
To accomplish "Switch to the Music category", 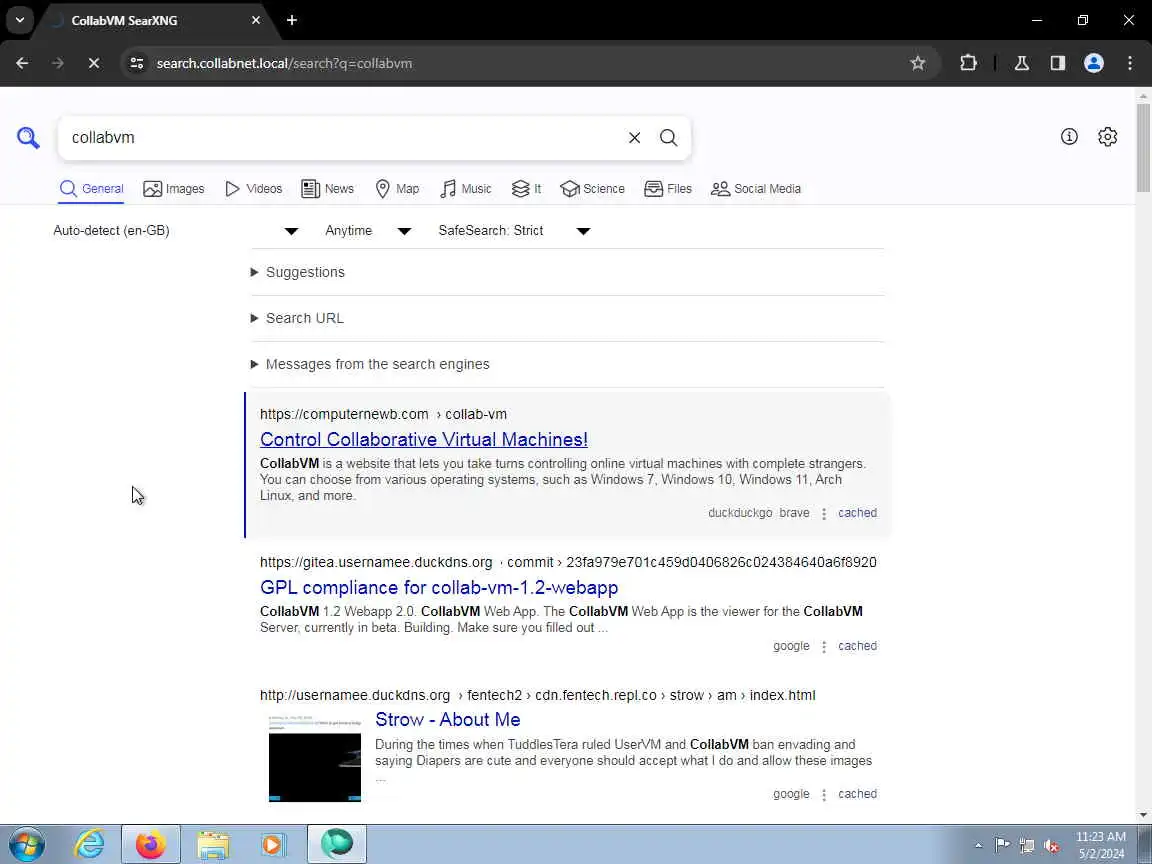I will (x=466, y=189).
